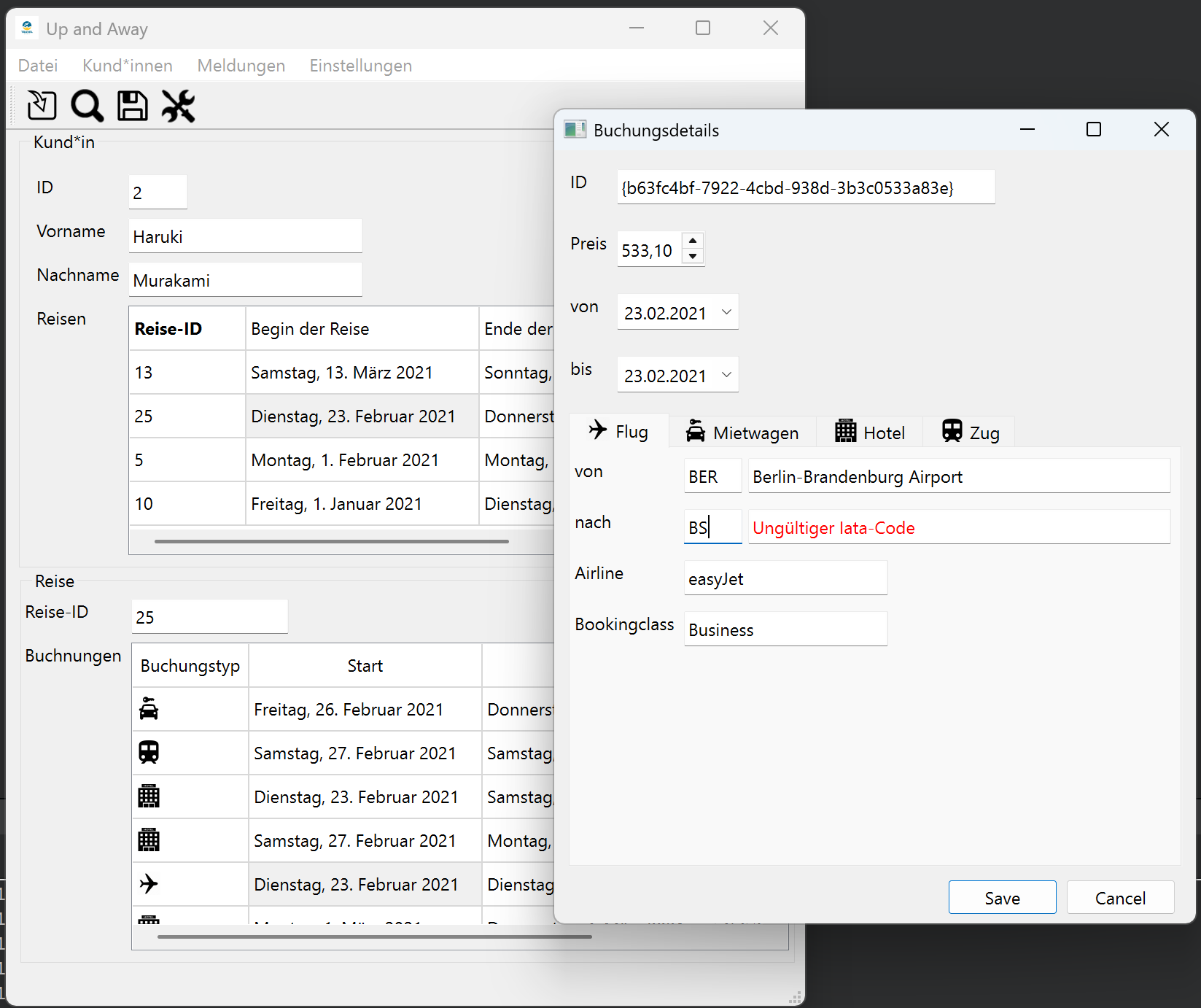Click the Cancel button
Screen dimensions: 1201x1008
[1120, 898]
